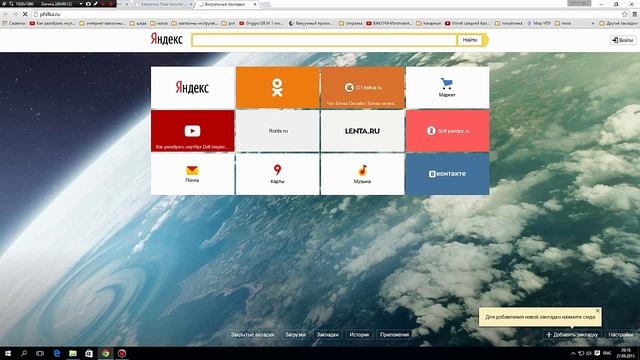Viewport: 640px width, 360px height.
Task: Open the Музыка music note tile
Action: (362, 174)
